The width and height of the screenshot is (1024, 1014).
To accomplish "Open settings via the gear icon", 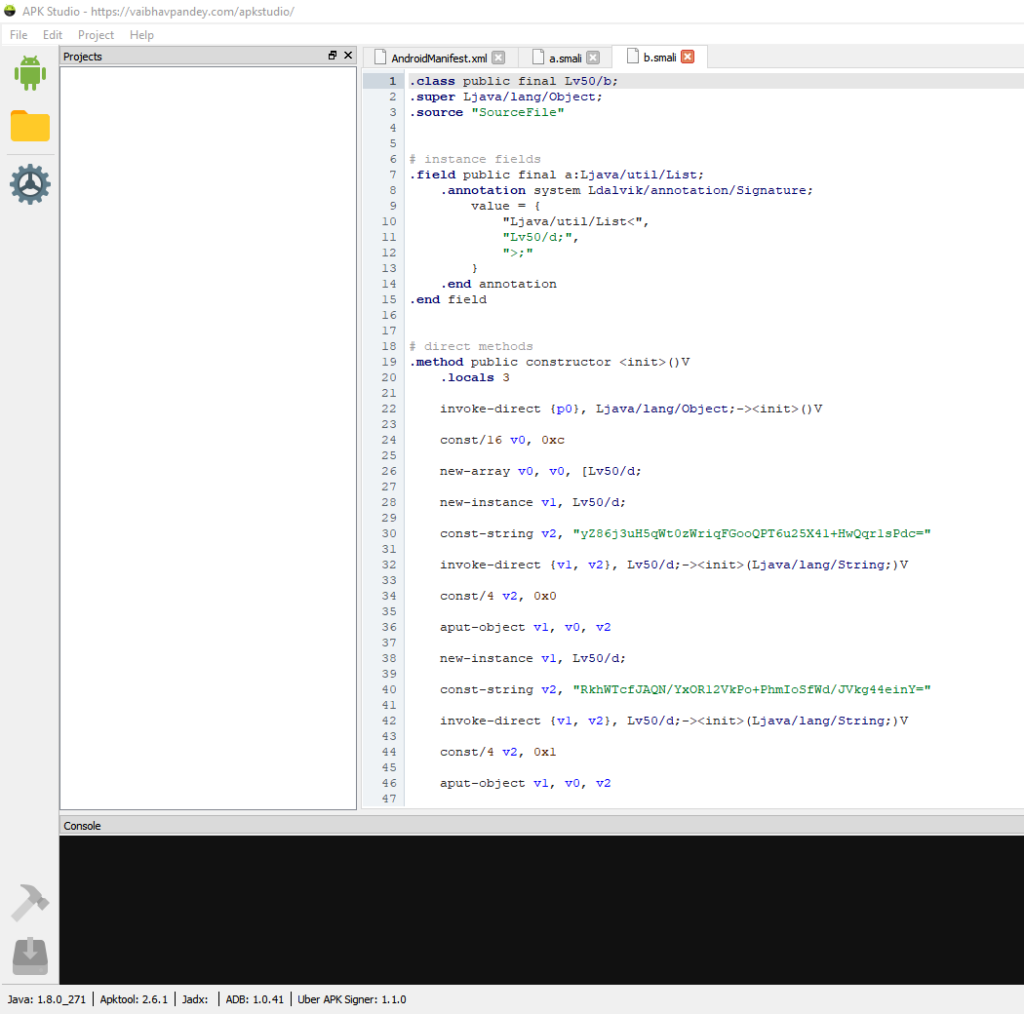I will coord(30,185).
